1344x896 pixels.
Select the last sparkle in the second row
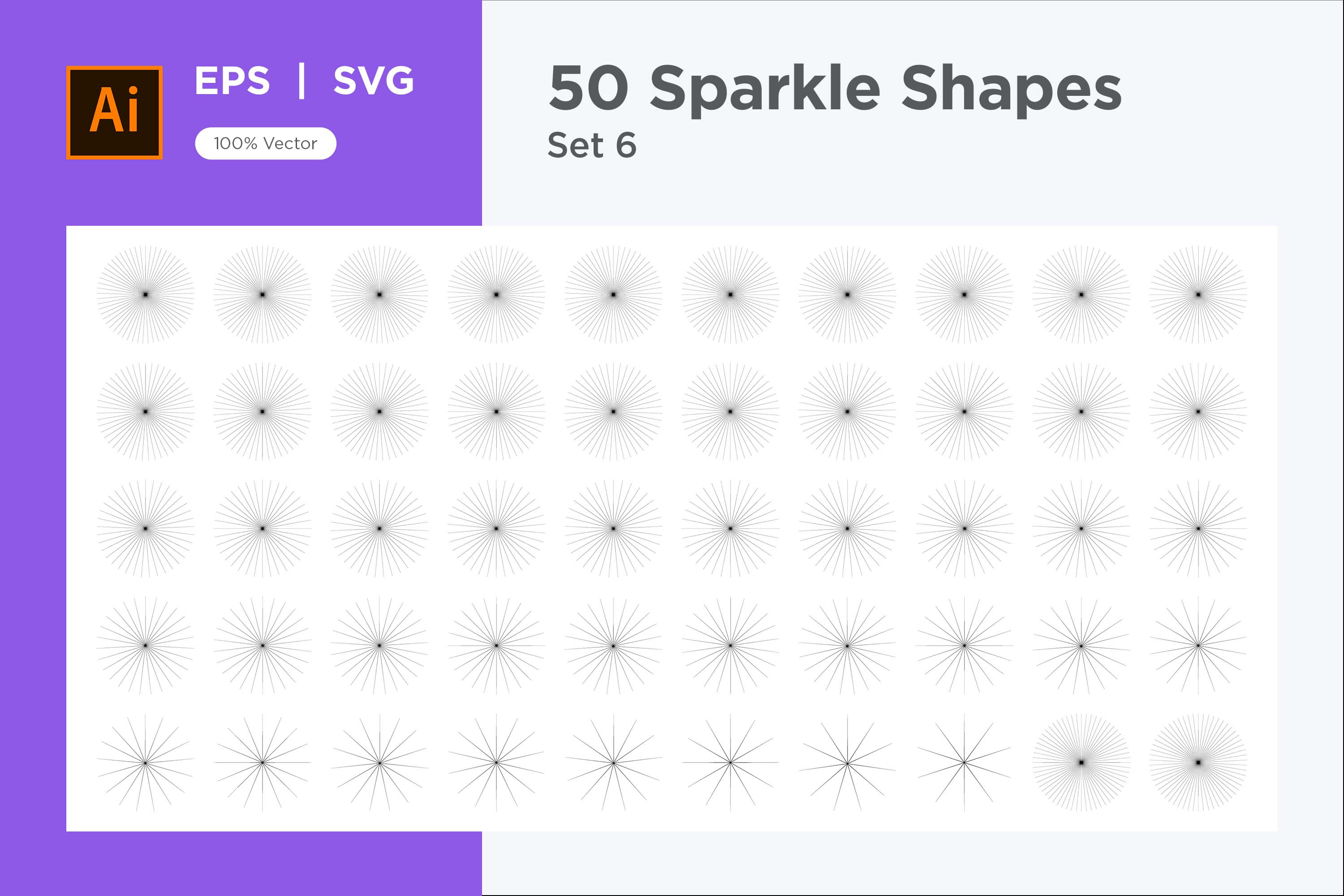pos(1198,411)
